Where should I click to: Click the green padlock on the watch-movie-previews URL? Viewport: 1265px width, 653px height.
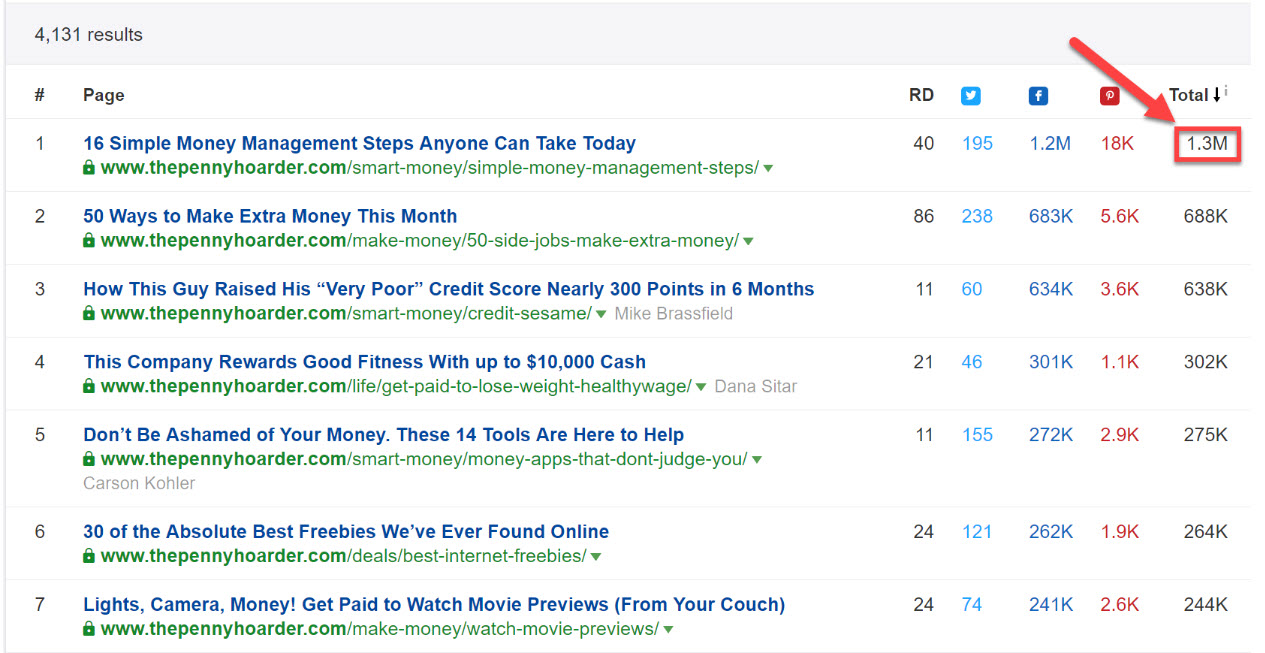(x=89, y=629)
